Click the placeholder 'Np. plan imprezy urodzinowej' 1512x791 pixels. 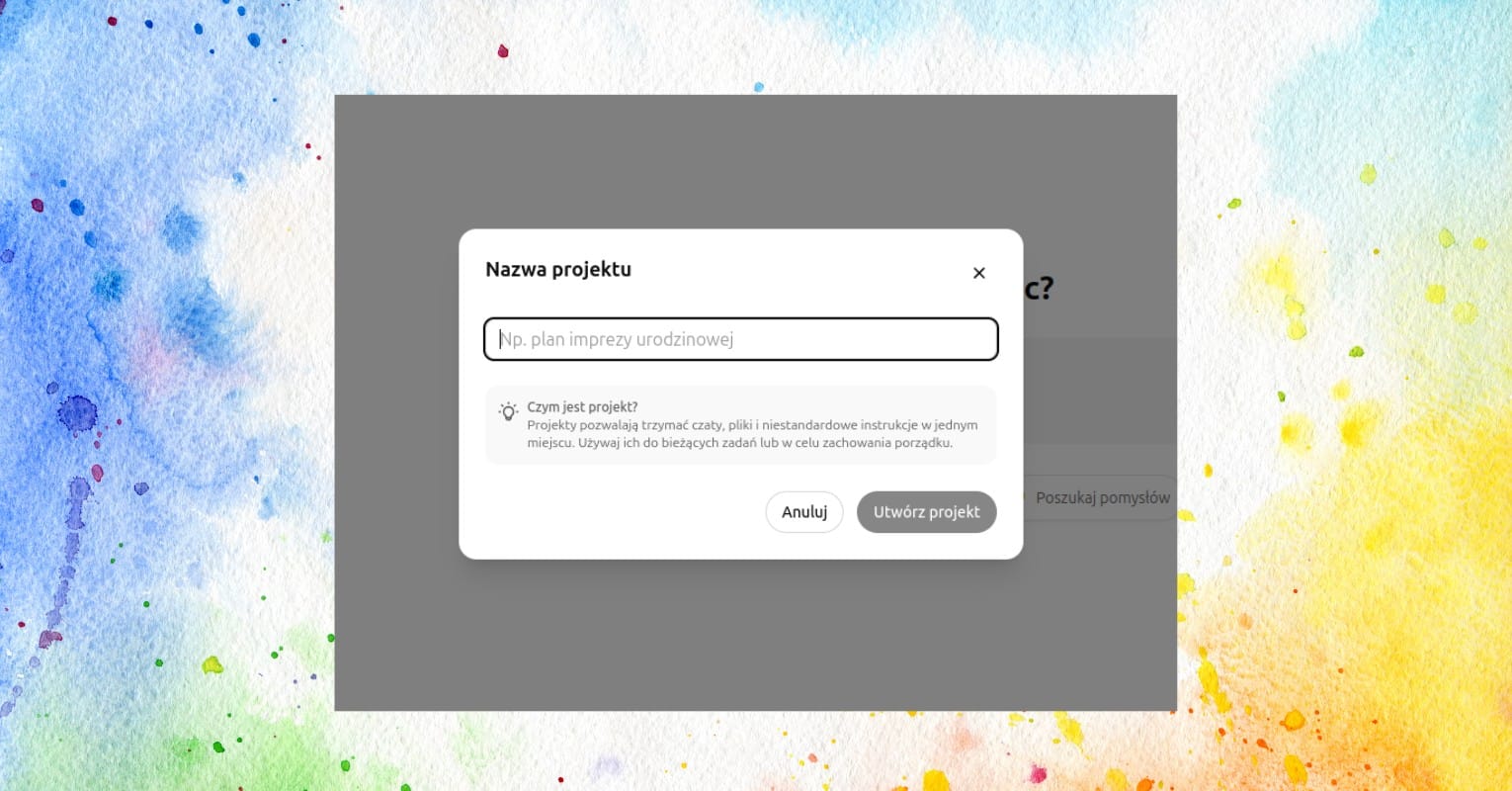617,339
